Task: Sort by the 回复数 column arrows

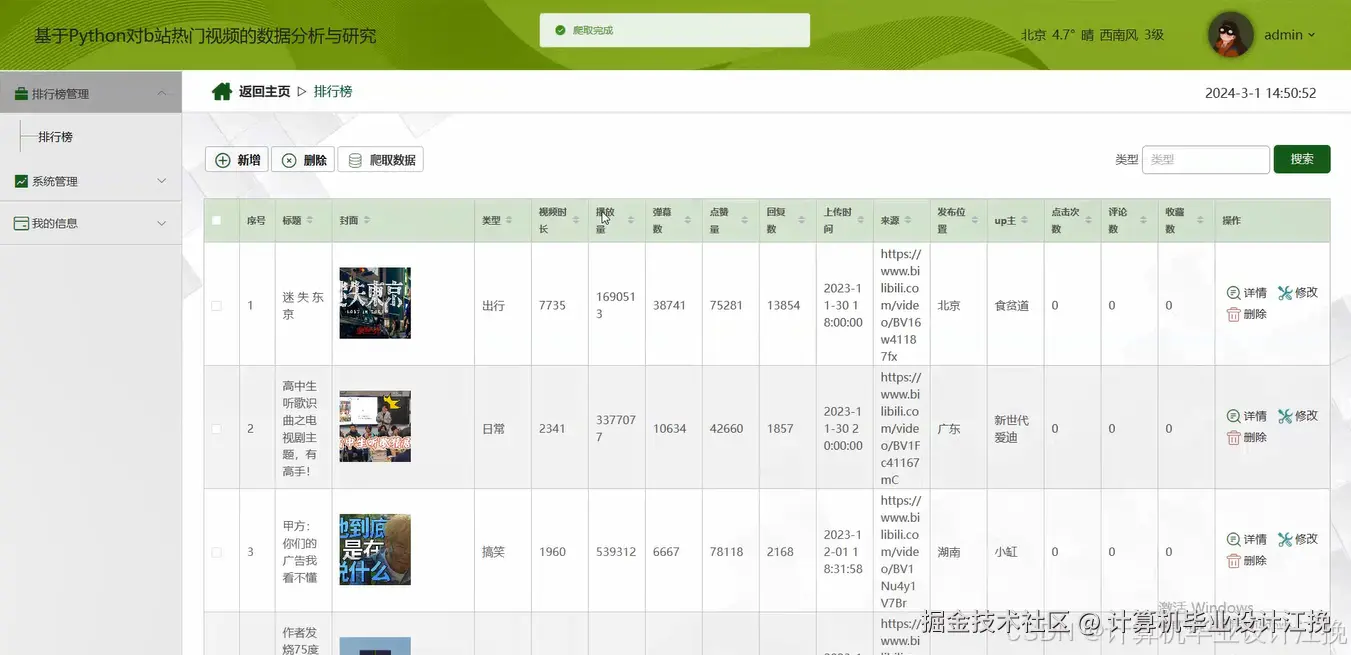Action: click(804, 220)
